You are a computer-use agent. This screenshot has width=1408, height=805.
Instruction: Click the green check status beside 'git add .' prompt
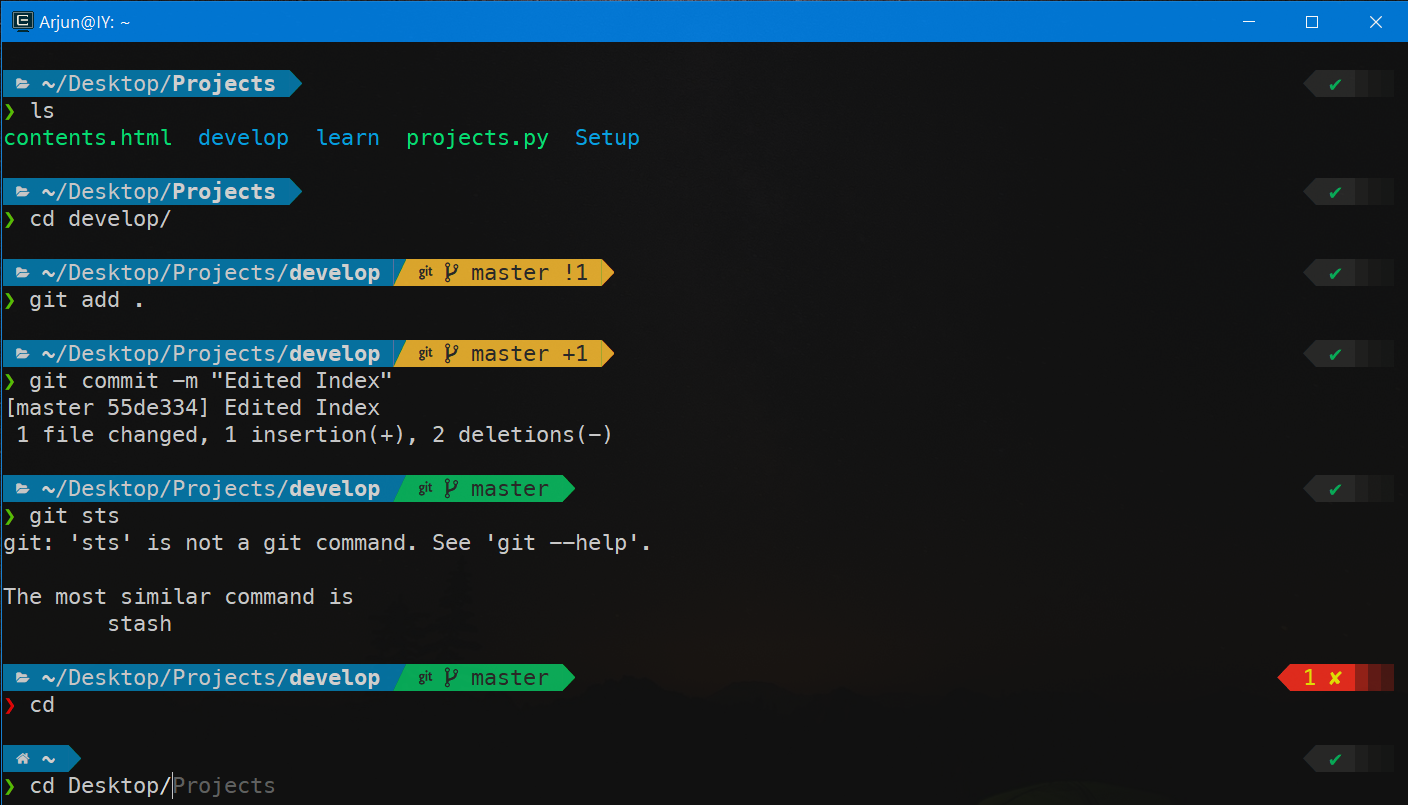(1335, 273)
